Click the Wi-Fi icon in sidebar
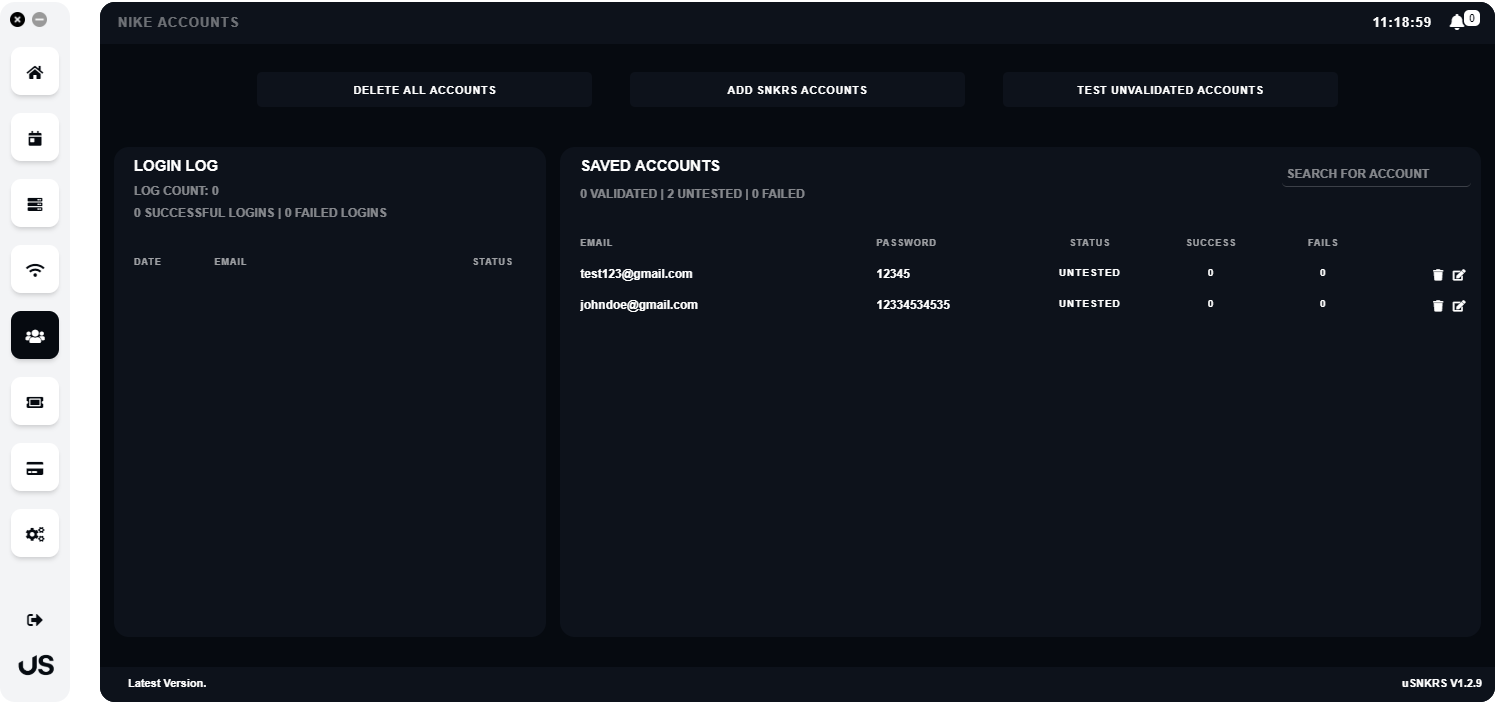The image size is (1497, 704). [35, 270]
